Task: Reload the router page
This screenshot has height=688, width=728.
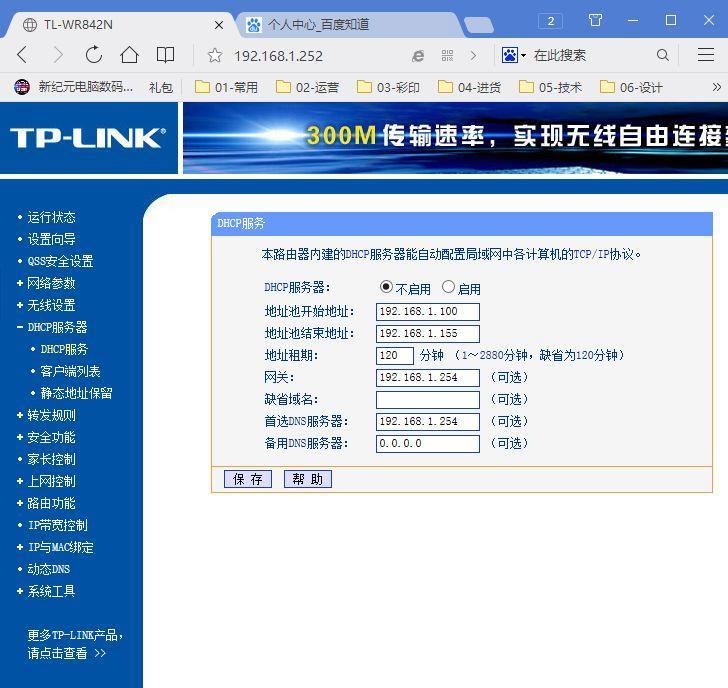Action: click(x=94, y=55)
